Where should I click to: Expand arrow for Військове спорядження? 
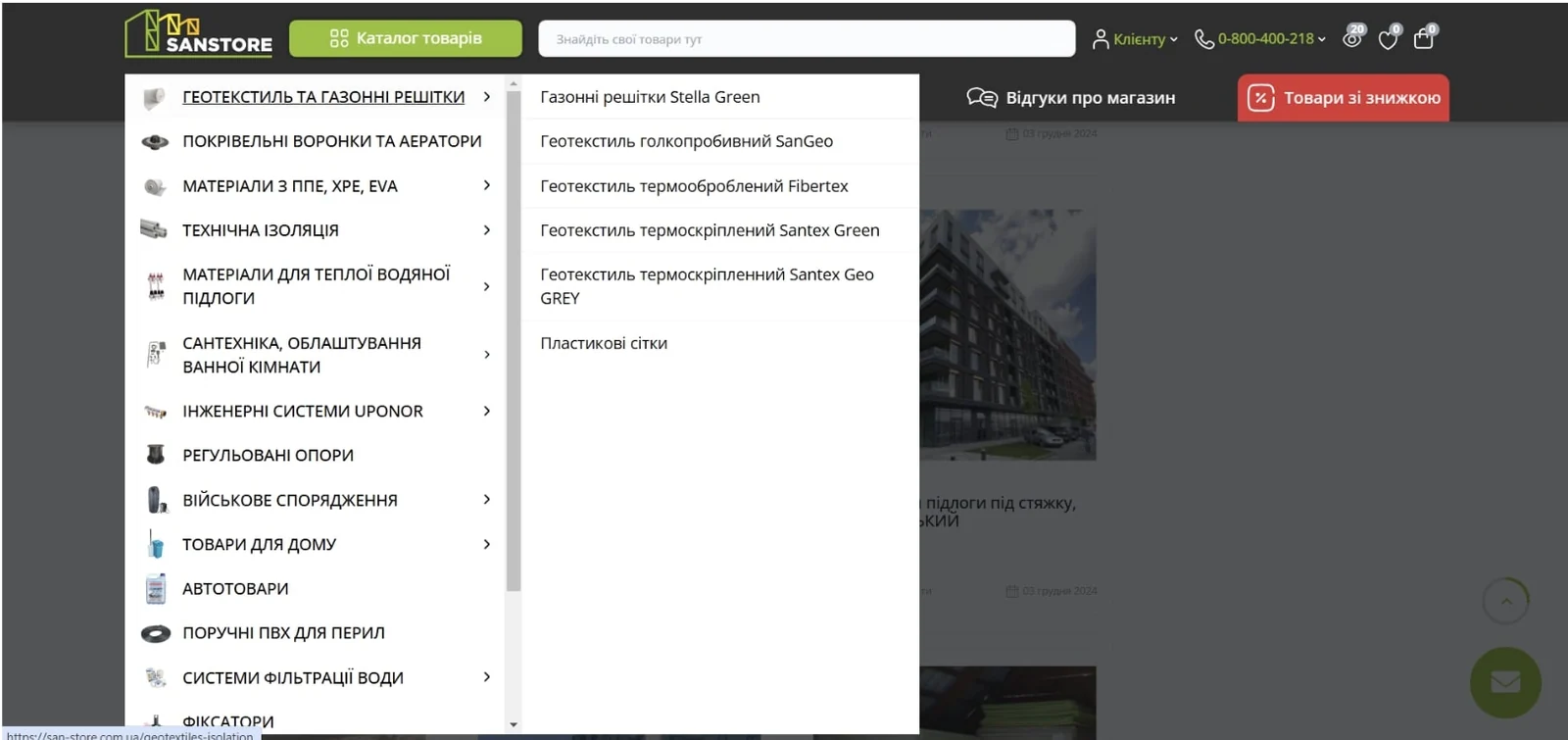[x=487, y=500]
